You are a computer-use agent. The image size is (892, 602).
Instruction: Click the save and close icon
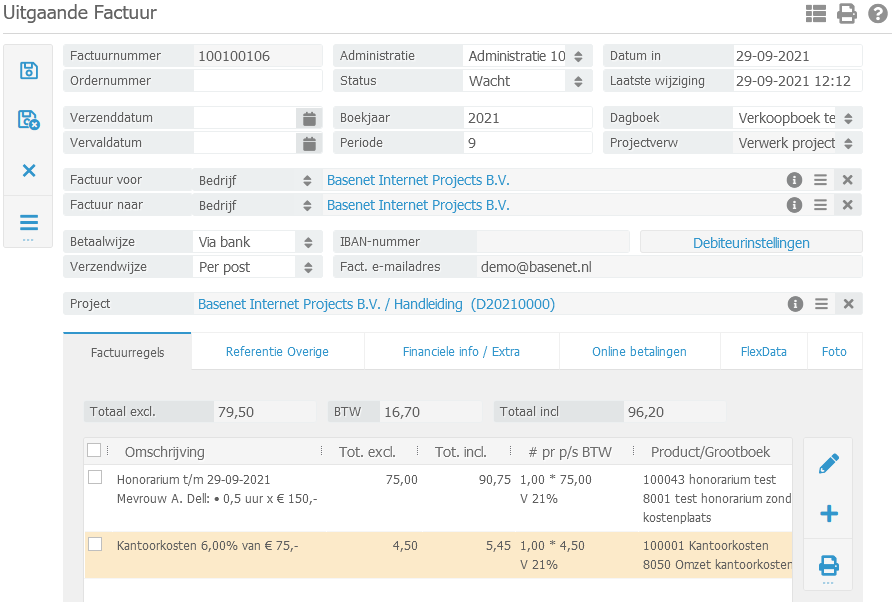29,120
